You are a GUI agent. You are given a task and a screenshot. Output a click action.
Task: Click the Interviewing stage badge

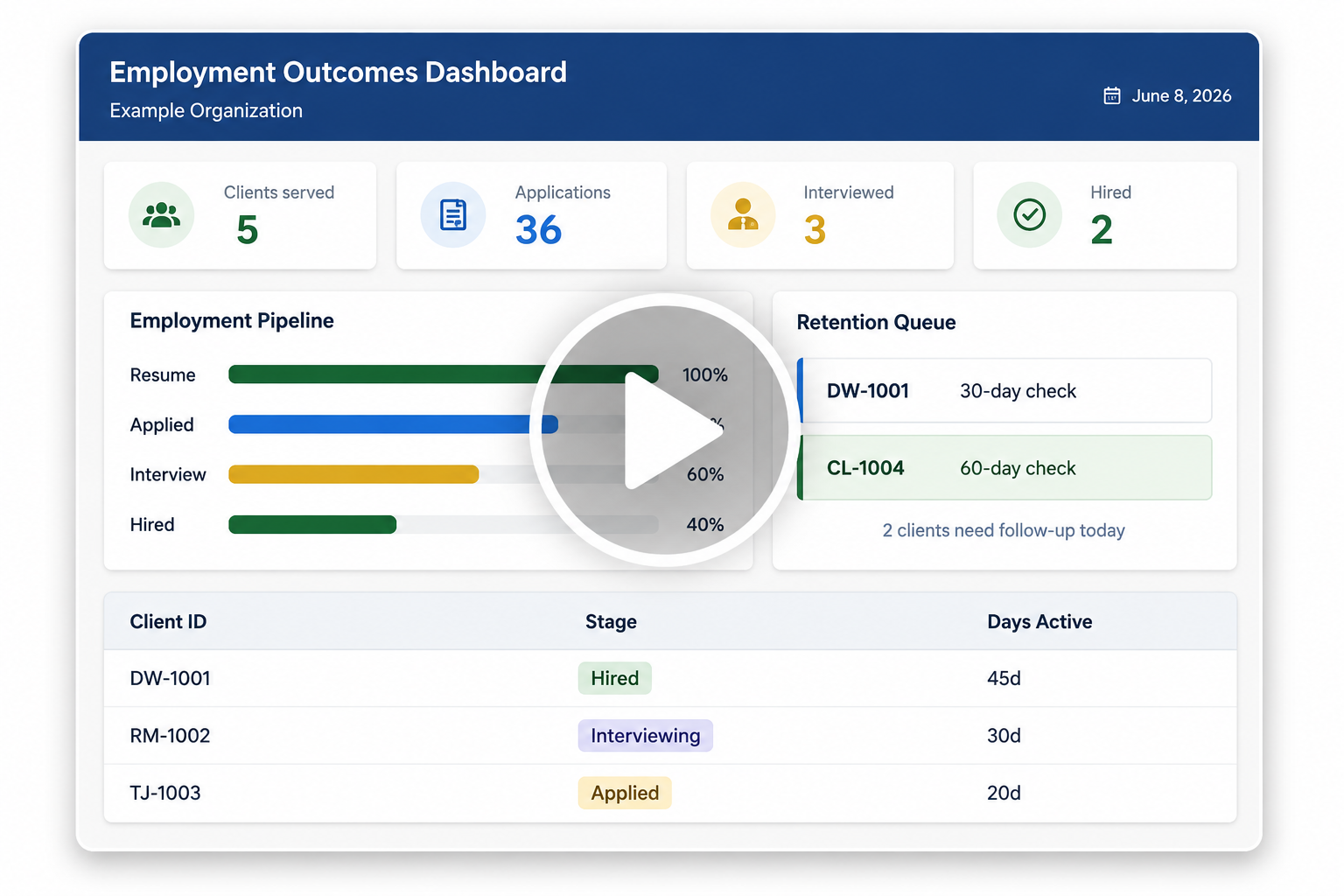click(x=645, y=735)
